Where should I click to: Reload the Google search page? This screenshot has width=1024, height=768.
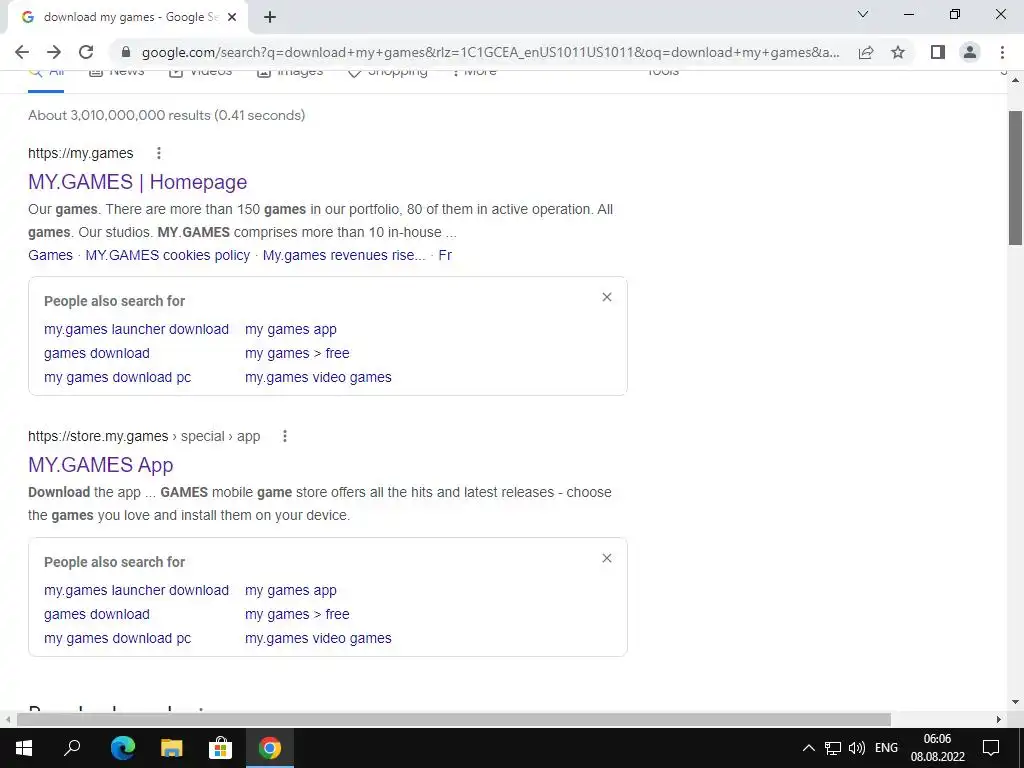pyautogui.click(x=86, y=52)
